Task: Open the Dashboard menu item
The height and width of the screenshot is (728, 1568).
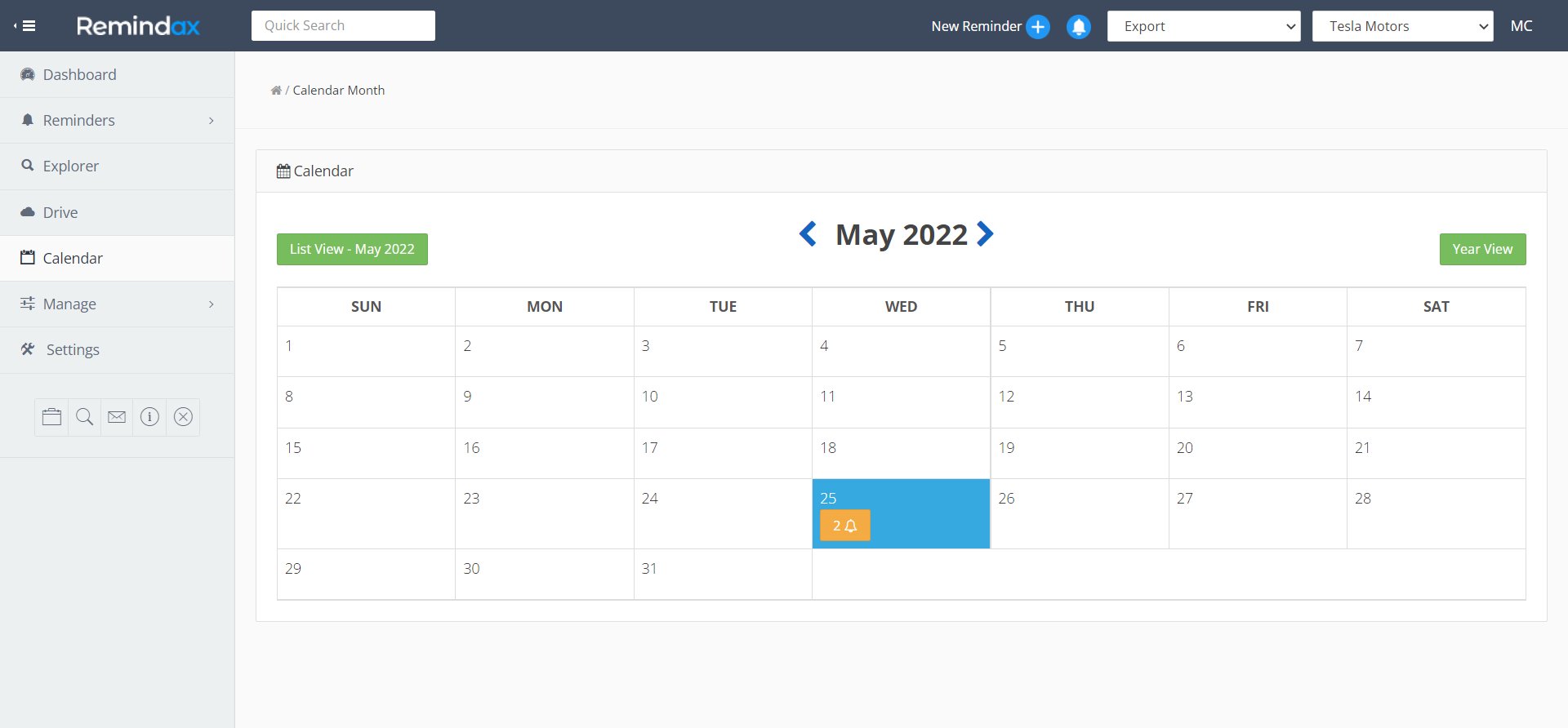Action: pyautogui.click(x=79, y=75)
